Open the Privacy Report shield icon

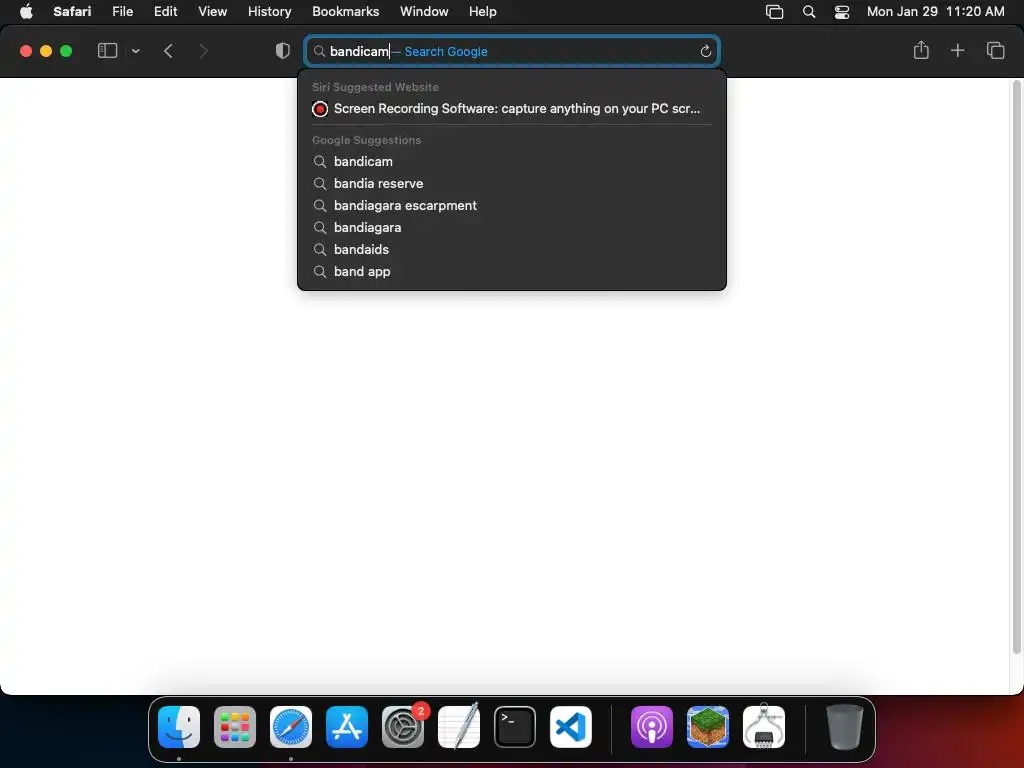click(282, 51)
